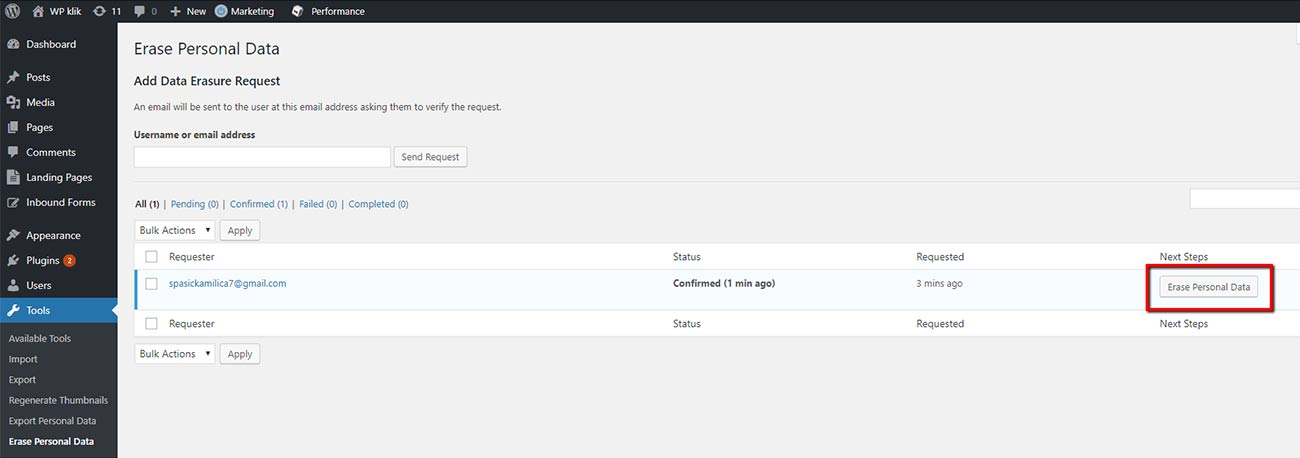Viewport: 1300px width, 458px height.
Task: Click the Inbound Forms icon
Action: point(13,202)
